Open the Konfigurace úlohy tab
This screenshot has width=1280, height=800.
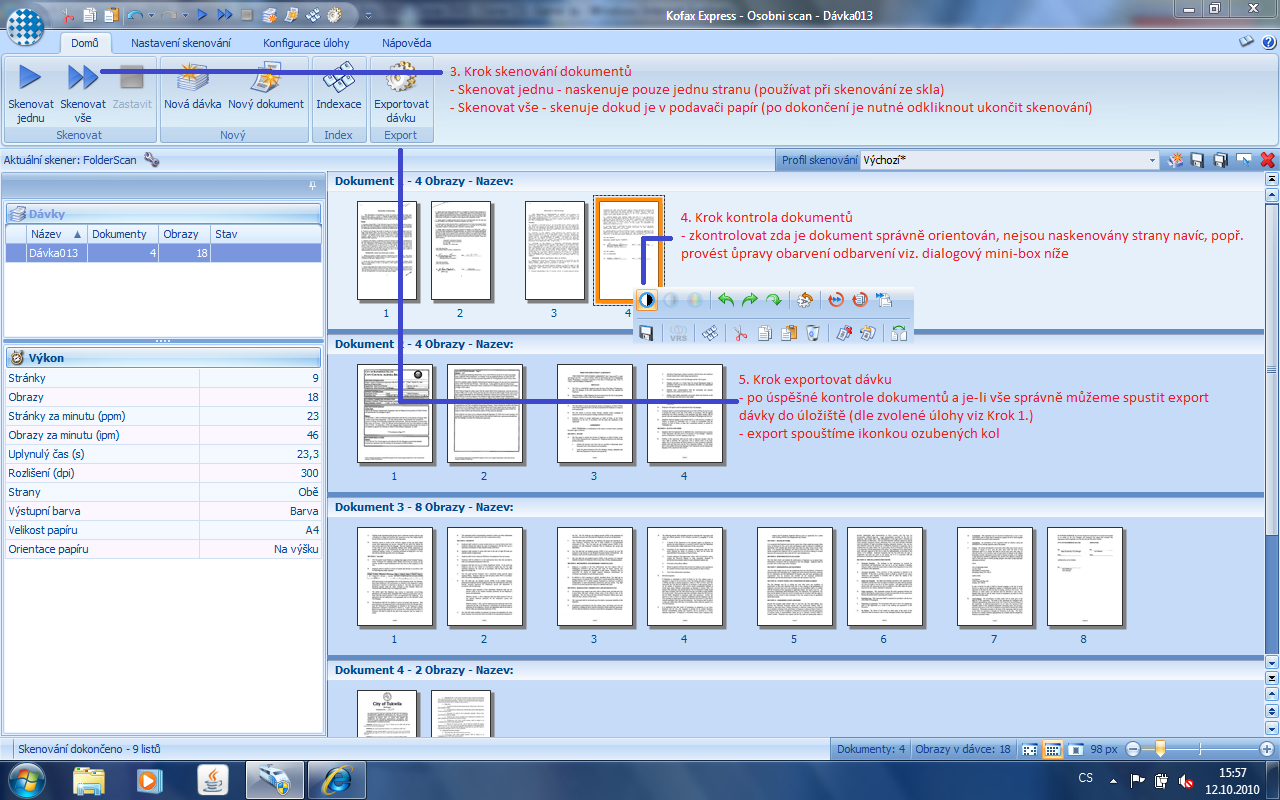pos(306,43)
